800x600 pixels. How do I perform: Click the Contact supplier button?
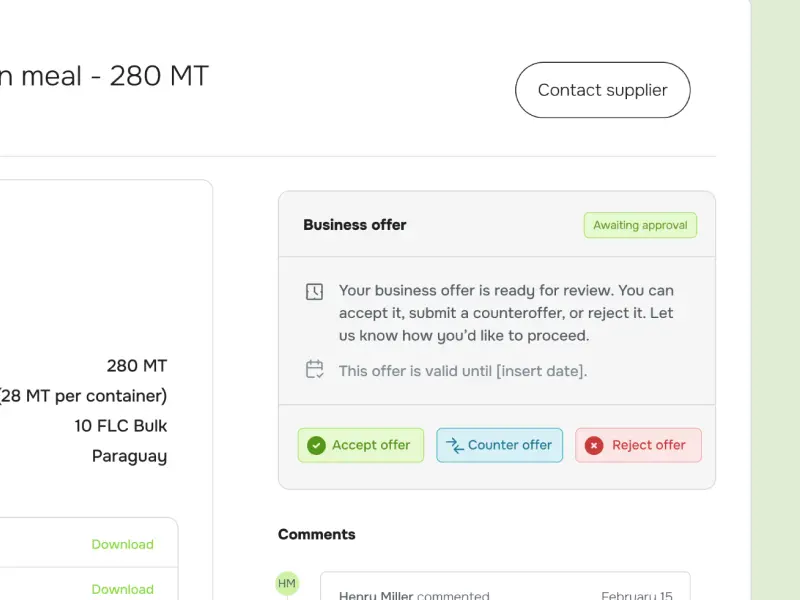(x=602, y=90)
